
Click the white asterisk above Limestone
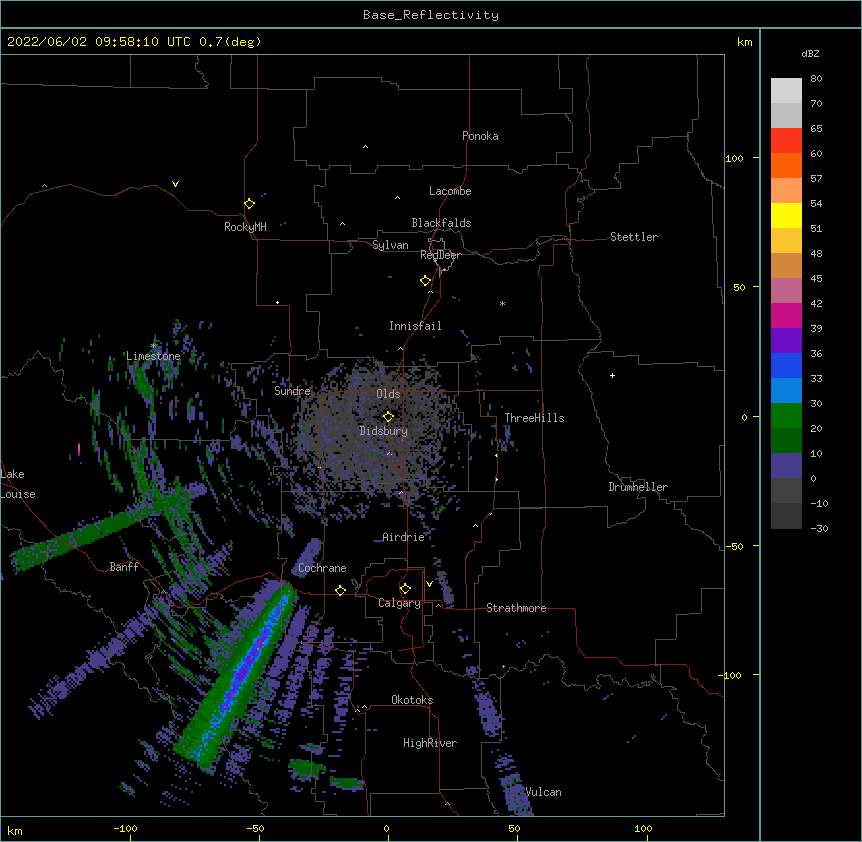[x=154, y=346]
